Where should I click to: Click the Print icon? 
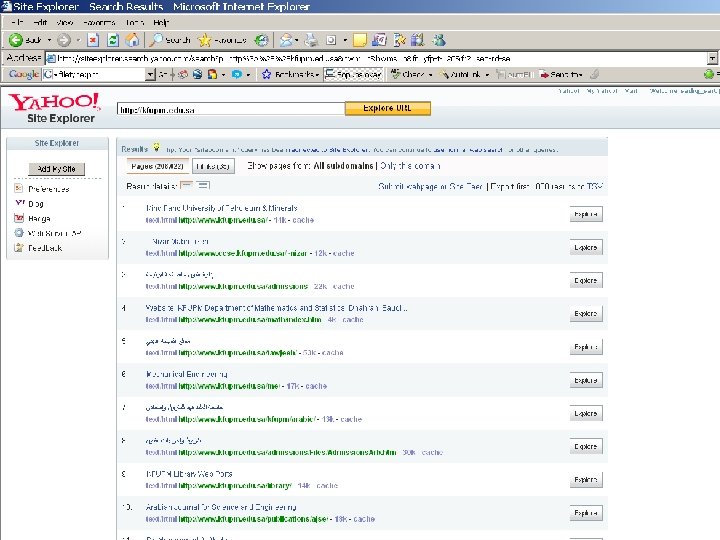point(312,40)
